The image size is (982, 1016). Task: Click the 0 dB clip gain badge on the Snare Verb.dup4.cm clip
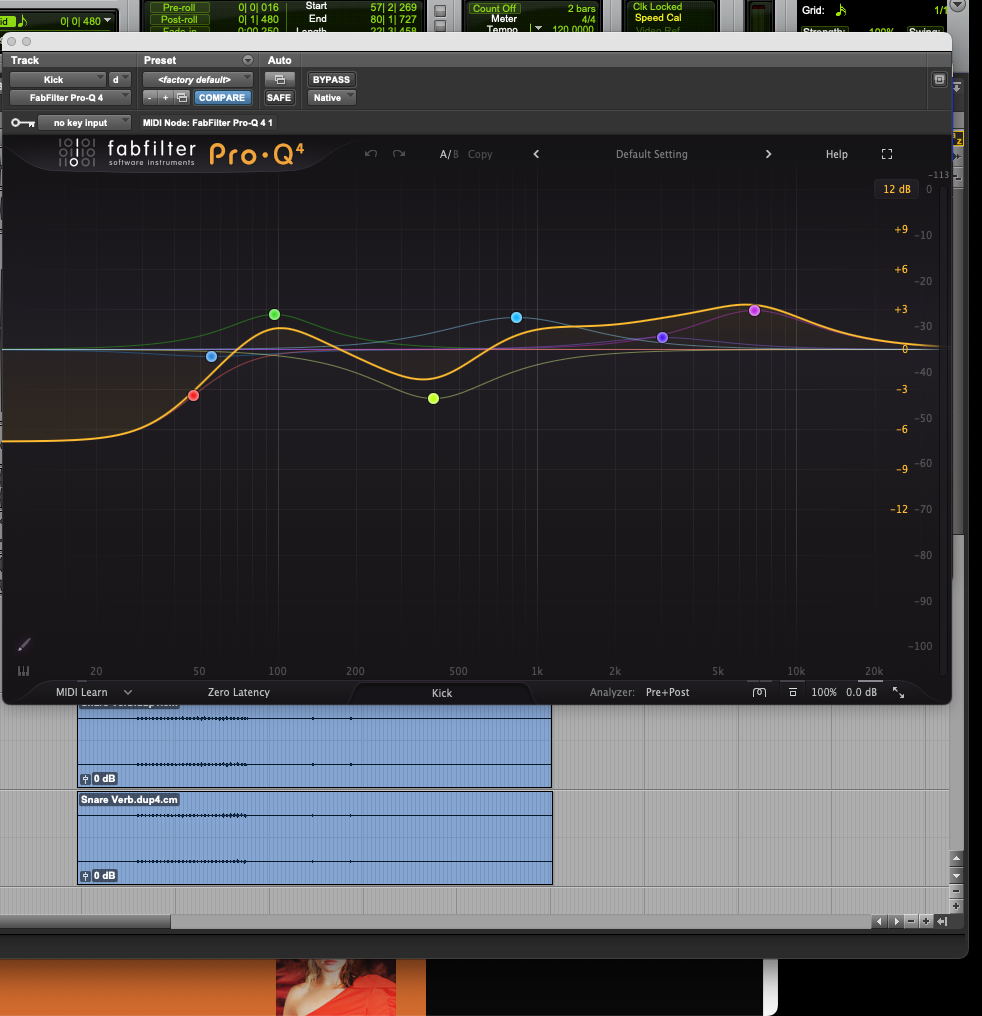(x=98, y=875)
